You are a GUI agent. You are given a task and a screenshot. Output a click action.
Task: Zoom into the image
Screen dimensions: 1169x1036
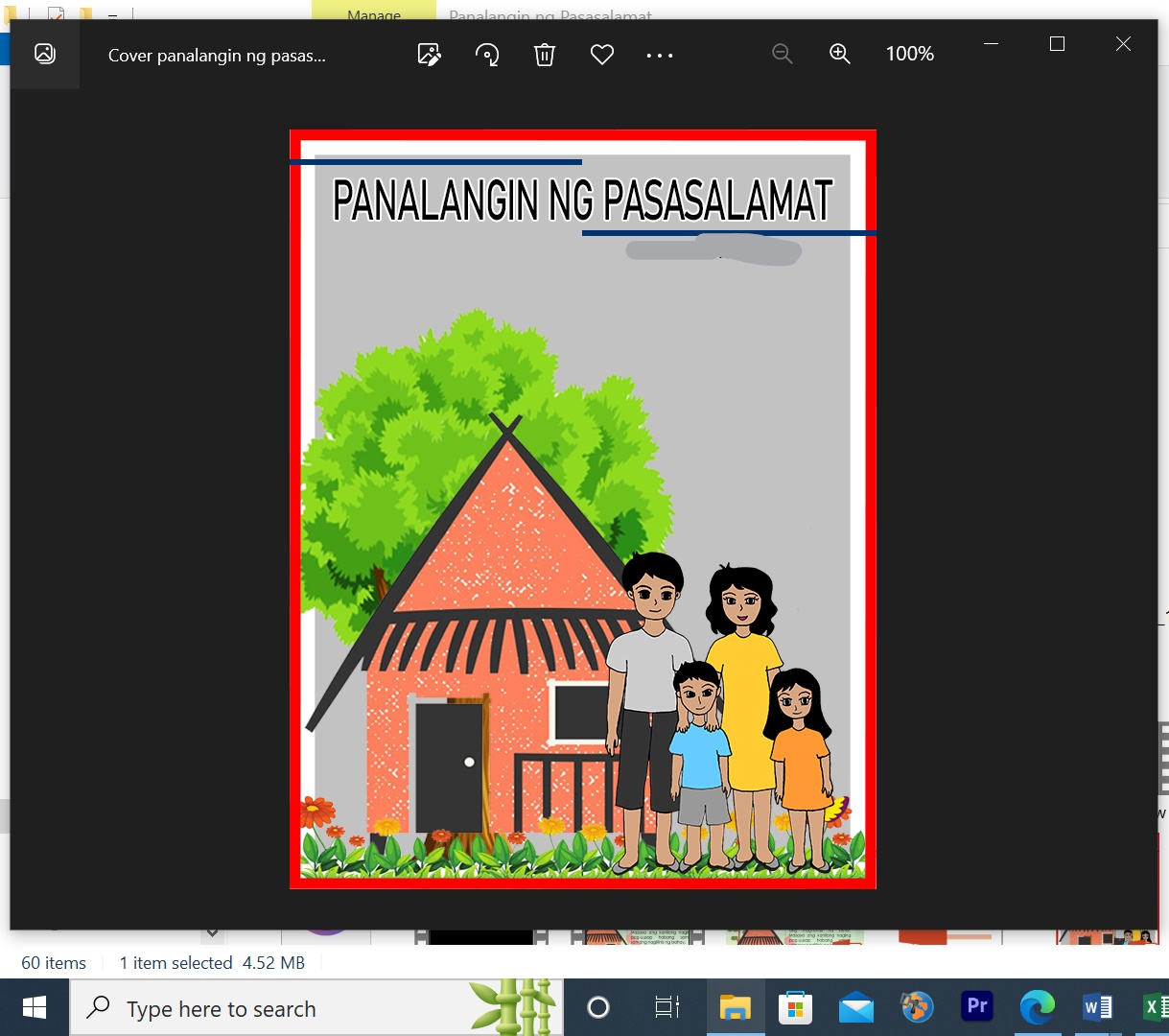pos(840,55)
